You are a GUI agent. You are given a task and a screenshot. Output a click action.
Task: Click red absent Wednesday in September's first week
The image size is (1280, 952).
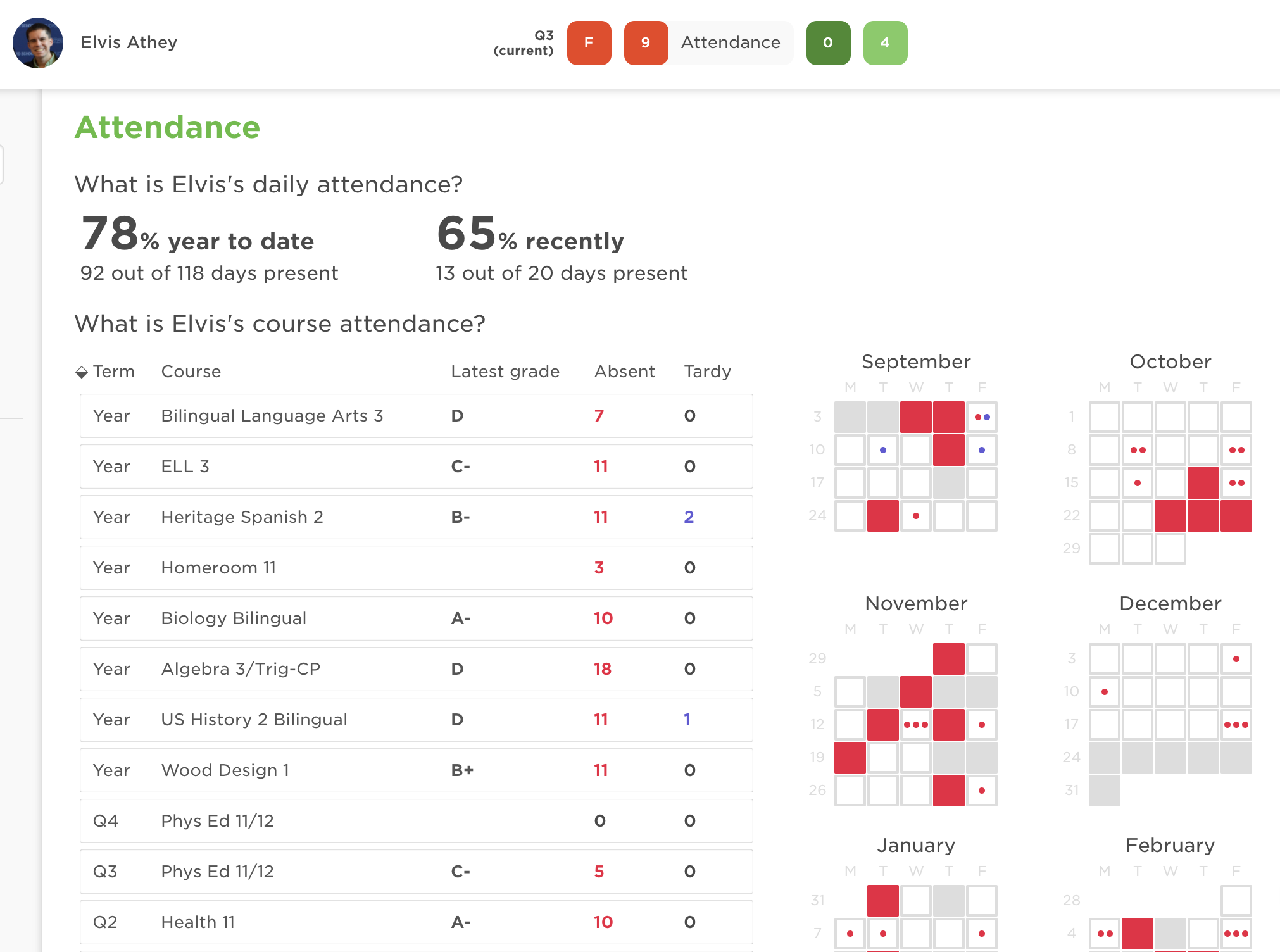[915, 417]
